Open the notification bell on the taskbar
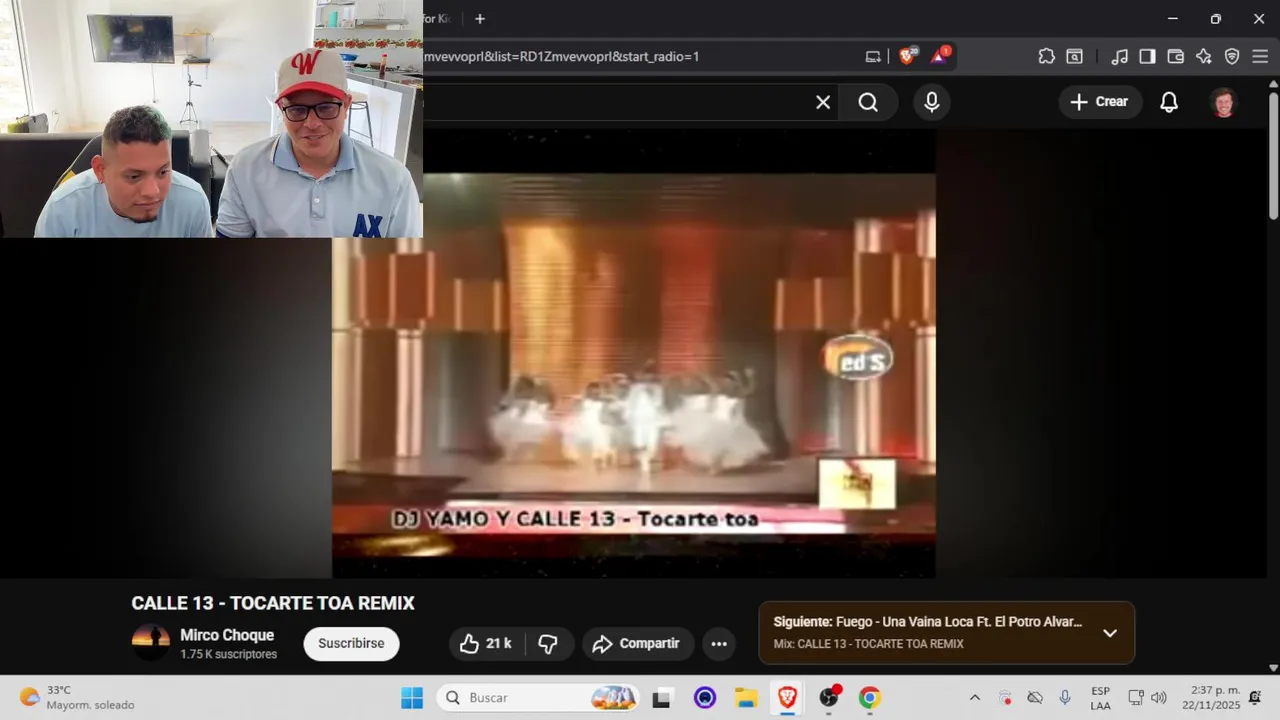 (1255, 698)
